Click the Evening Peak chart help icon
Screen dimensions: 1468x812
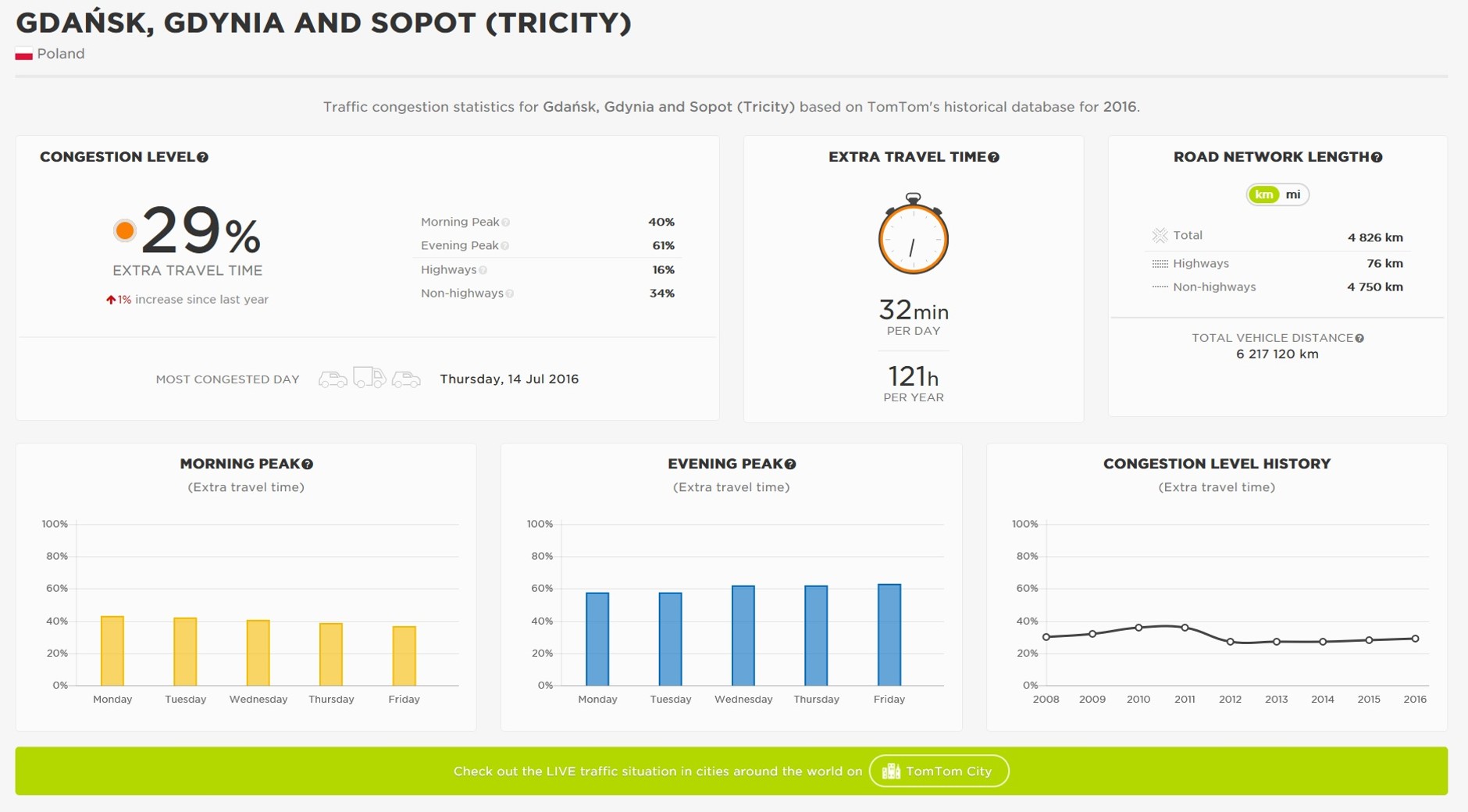tap(790, 465)
